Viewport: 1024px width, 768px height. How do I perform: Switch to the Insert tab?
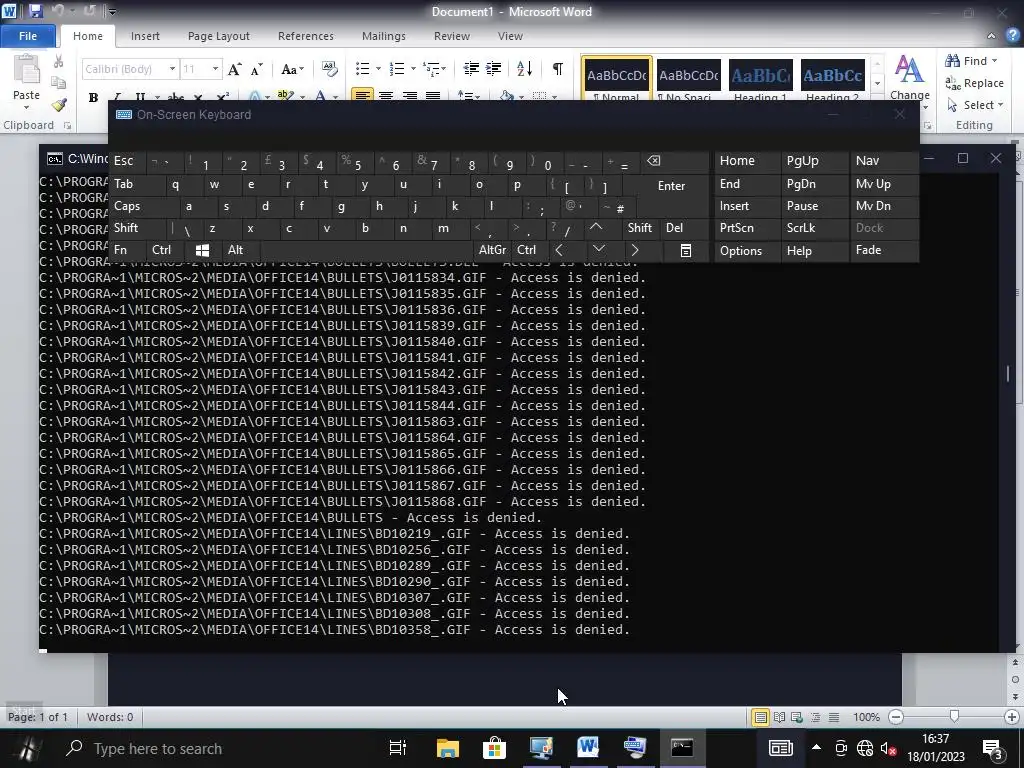click(145, 36)
